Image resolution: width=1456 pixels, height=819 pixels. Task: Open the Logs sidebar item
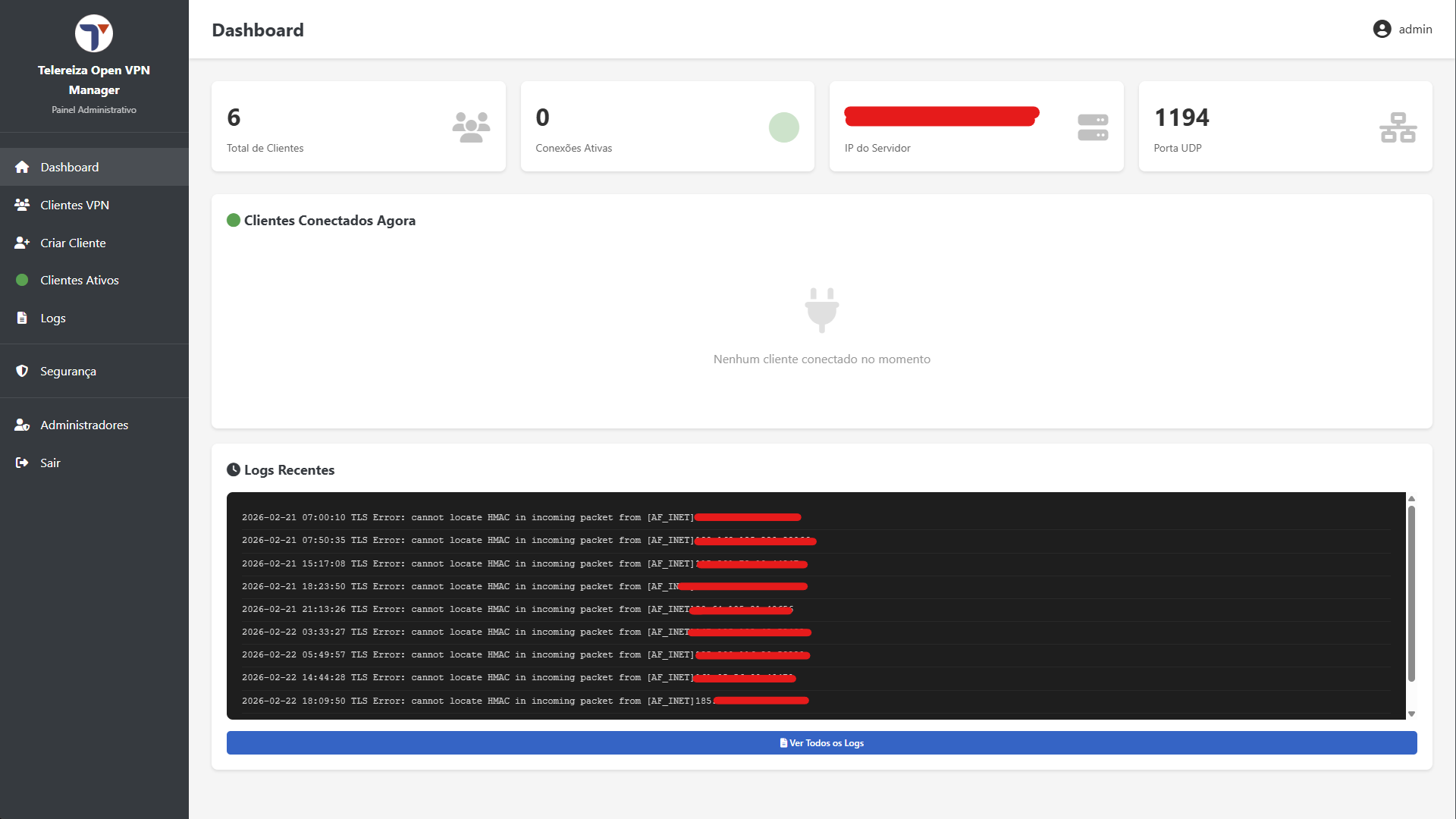click(52, 318)
